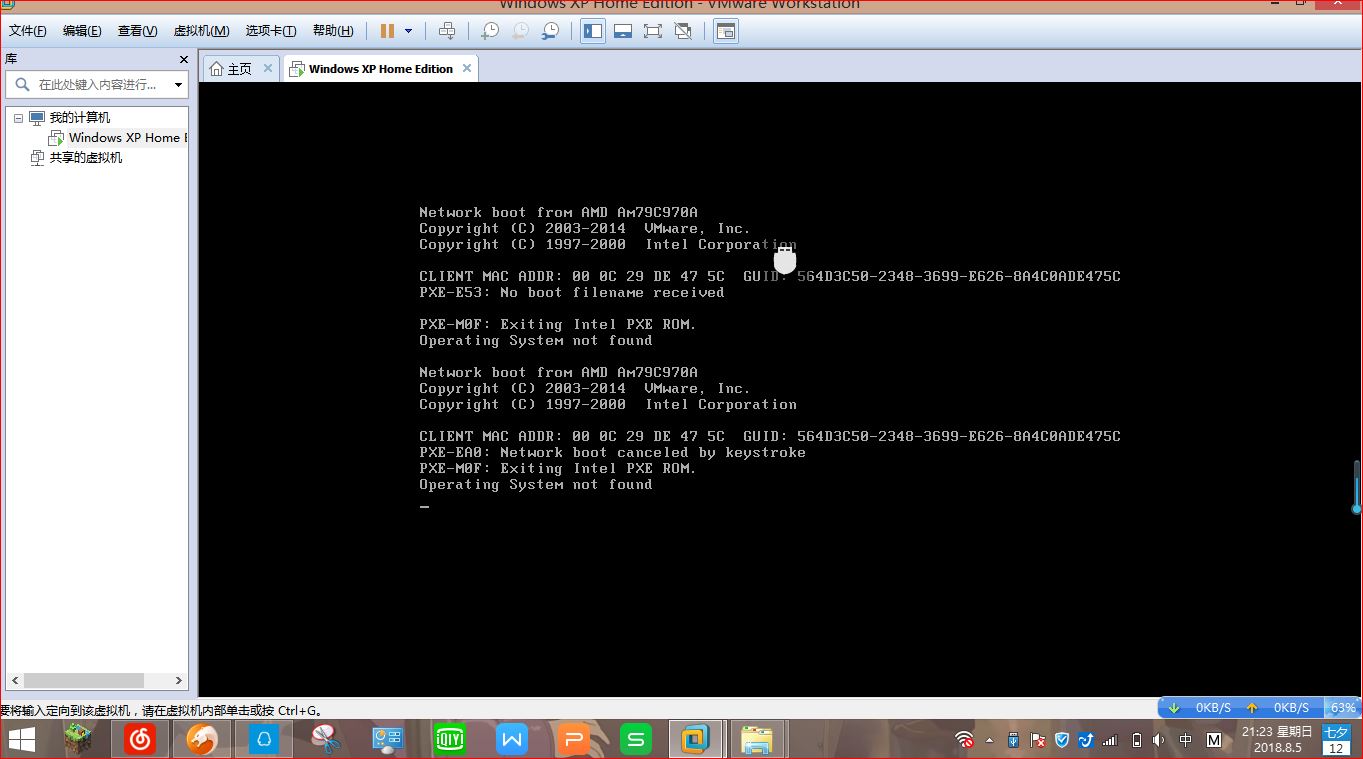Toggle the console view button

tap(726, 31)
